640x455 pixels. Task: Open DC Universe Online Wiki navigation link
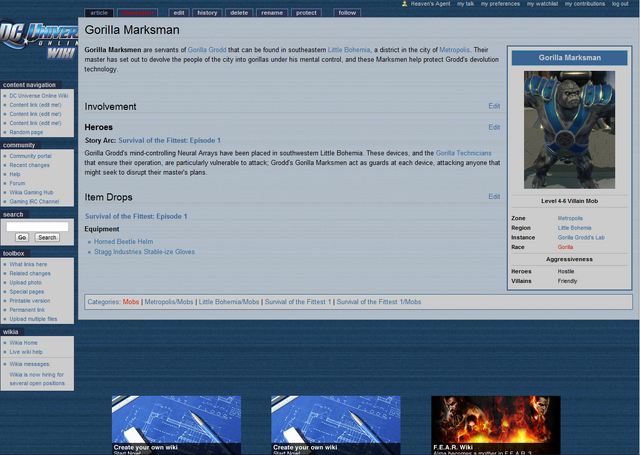pyautogui.click(x=39, y=96)
